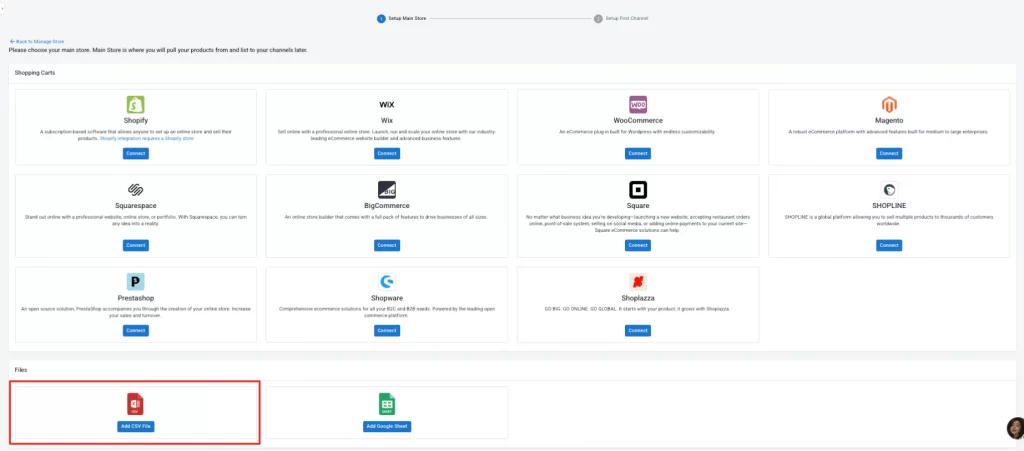Viewport: 1024px width, 451px height.
Task: Click the Shopify bag logo
Action: [x=135, y=105]
